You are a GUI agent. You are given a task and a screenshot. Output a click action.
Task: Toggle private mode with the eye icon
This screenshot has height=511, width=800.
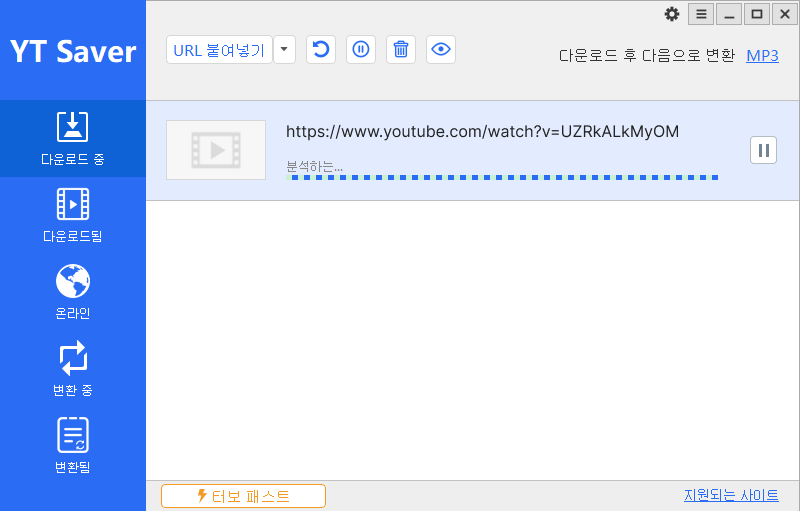point(441,50)
